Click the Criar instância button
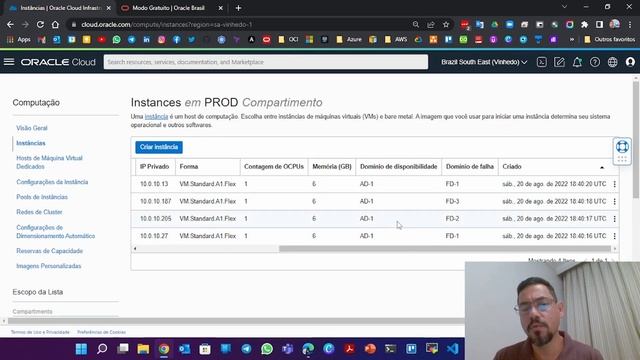 coord(159,147)
